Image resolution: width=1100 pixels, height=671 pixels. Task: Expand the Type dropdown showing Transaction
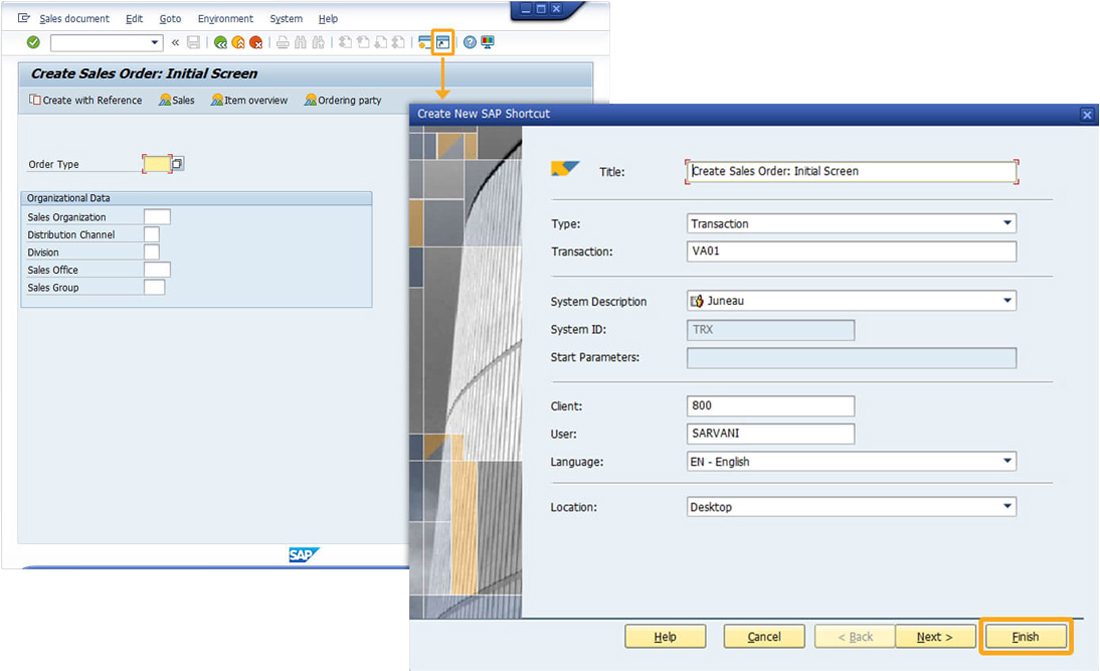pos(1007,224)
